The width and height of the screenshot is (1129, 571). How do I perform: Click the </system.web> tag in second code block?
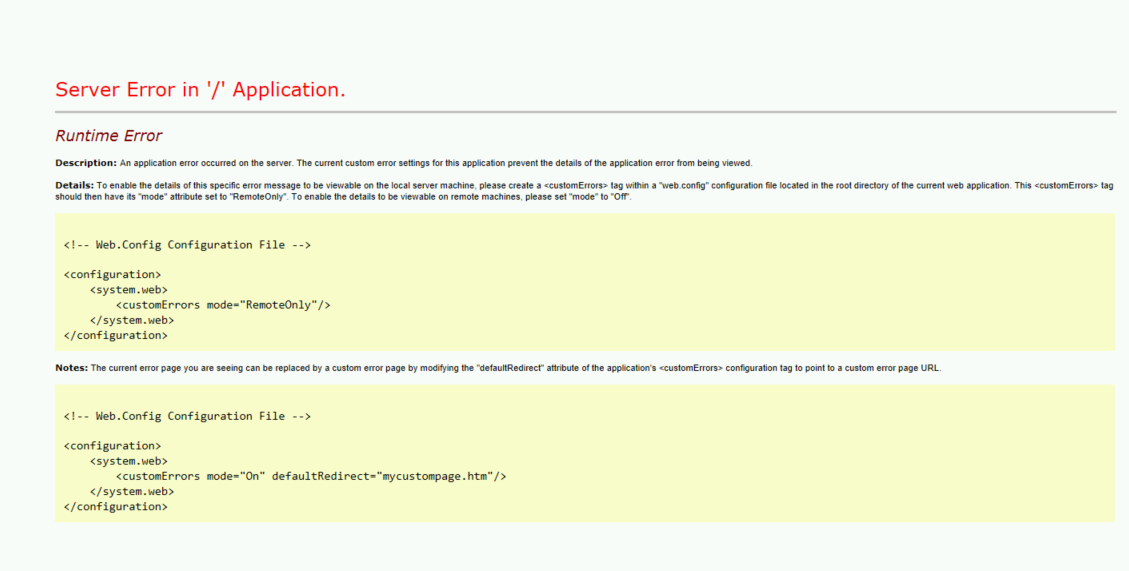click(132, 492)
